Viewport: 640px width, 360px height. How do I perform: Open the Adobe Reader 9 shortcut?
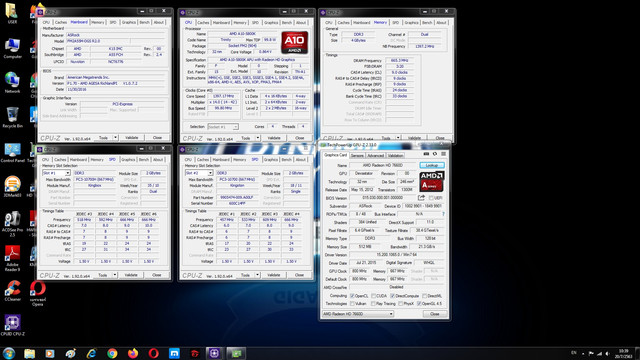[x=12, y=258]
